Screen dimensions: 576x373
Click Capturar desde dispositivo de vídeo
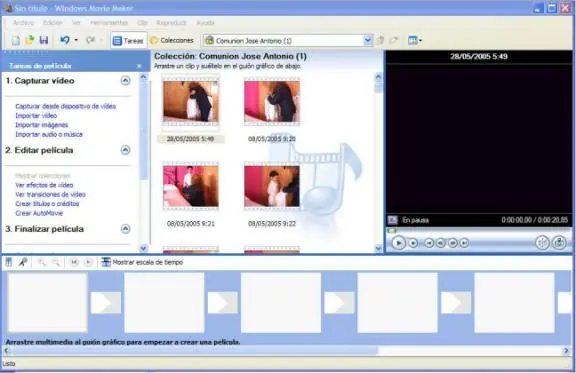click(65, 106)
